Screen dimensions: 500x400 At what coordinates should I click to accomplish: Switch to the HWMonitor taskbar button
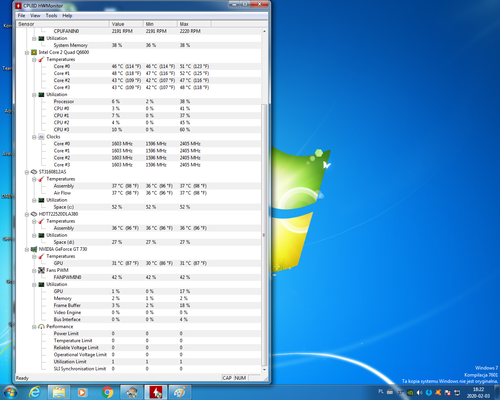tap(156, 392)
